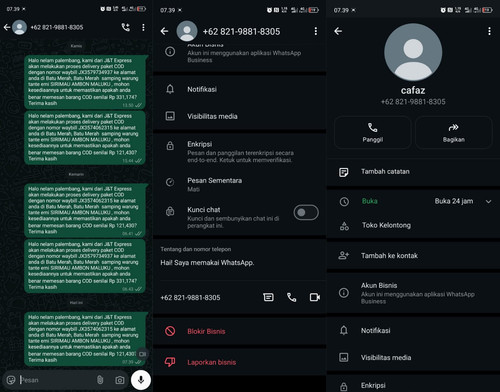Tap message icon beside phone number
Viewport: 500px width, 392px height.
pos(268,297)
